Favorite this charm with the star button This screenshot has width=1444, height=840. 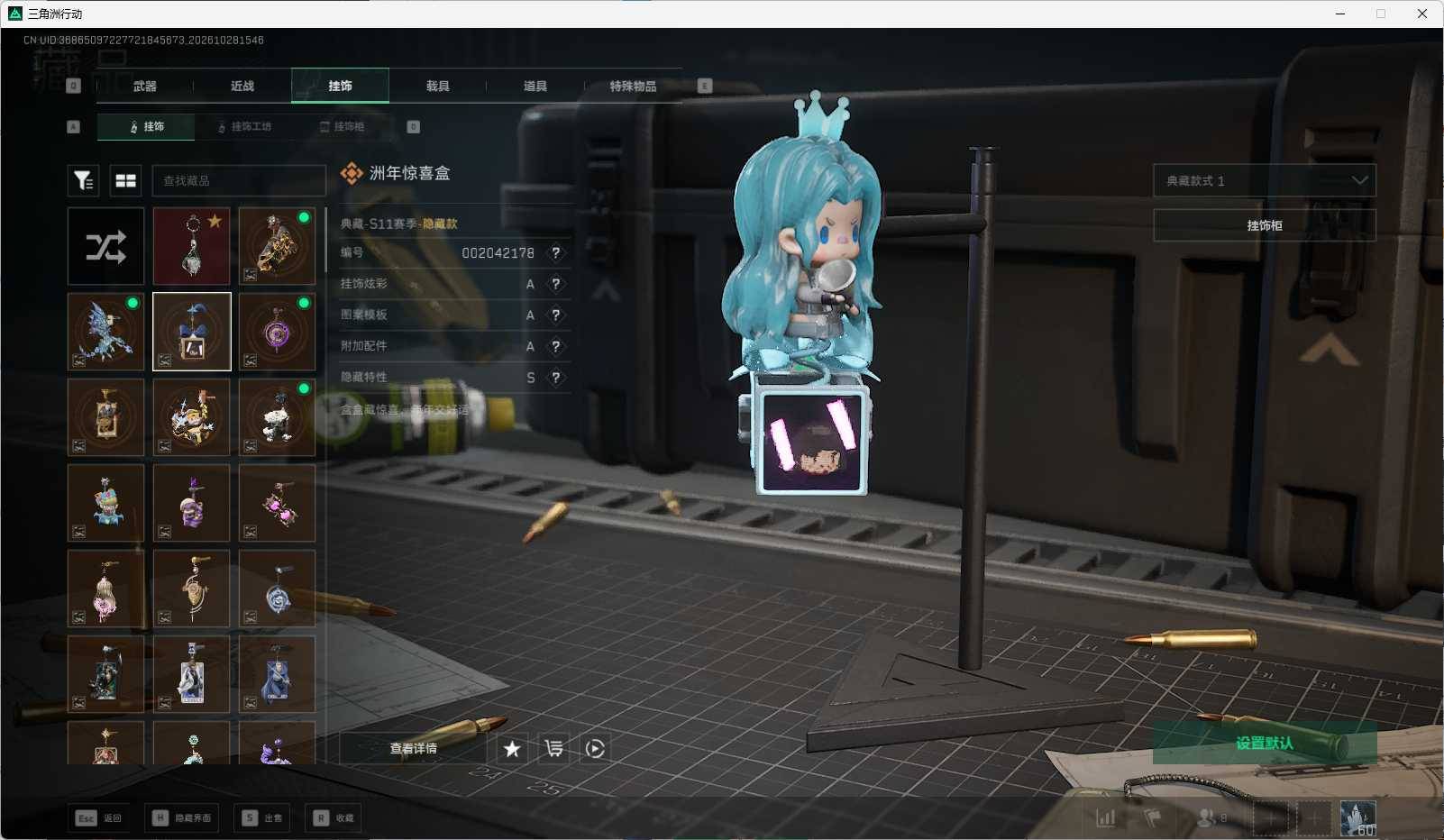pyautogui.click(x=512, y=749)
